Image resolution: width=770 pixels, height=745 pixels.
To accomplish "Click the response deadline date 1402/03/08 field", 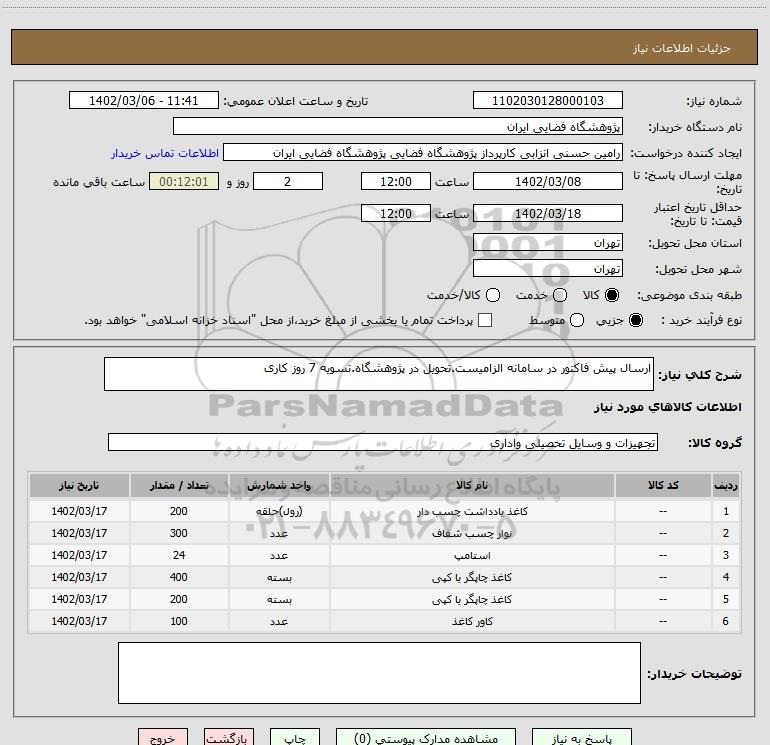I will coord(548,181).
